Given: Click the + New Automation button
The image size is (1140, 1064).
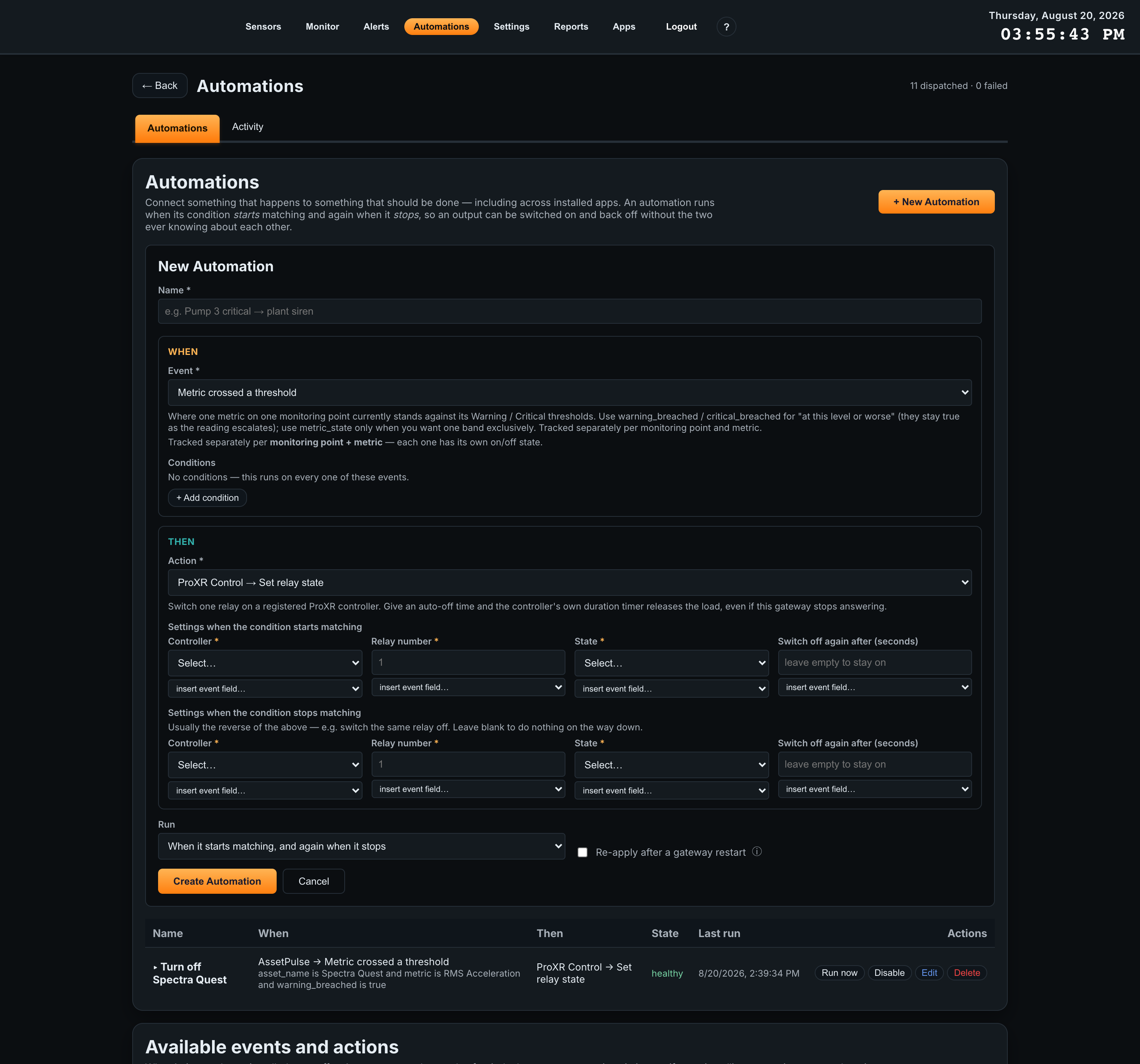Looking at the screenshot, I should pos(936,202).
